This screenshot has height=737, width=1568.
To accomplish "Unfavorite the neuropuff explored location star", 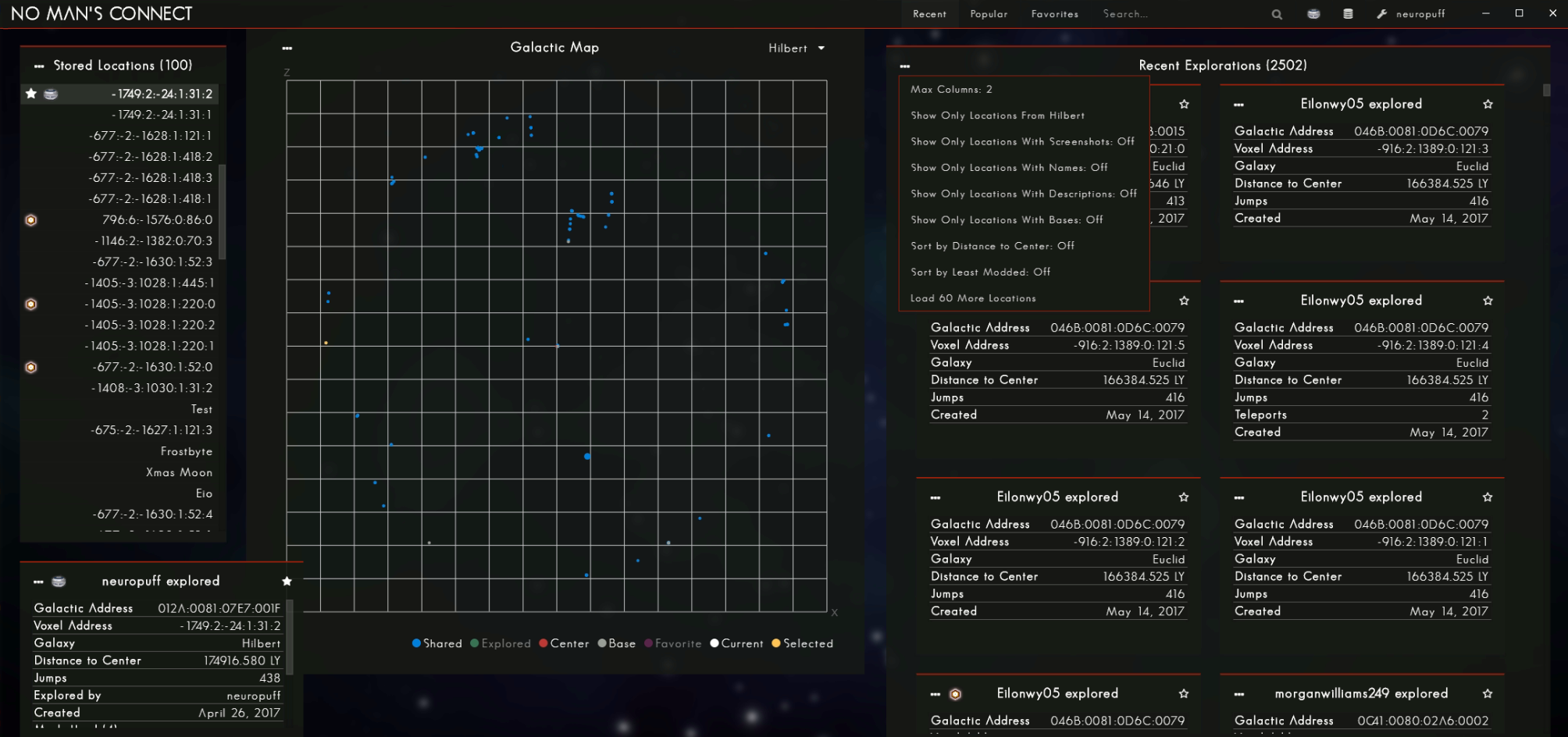I will click(x=287, y=582).
